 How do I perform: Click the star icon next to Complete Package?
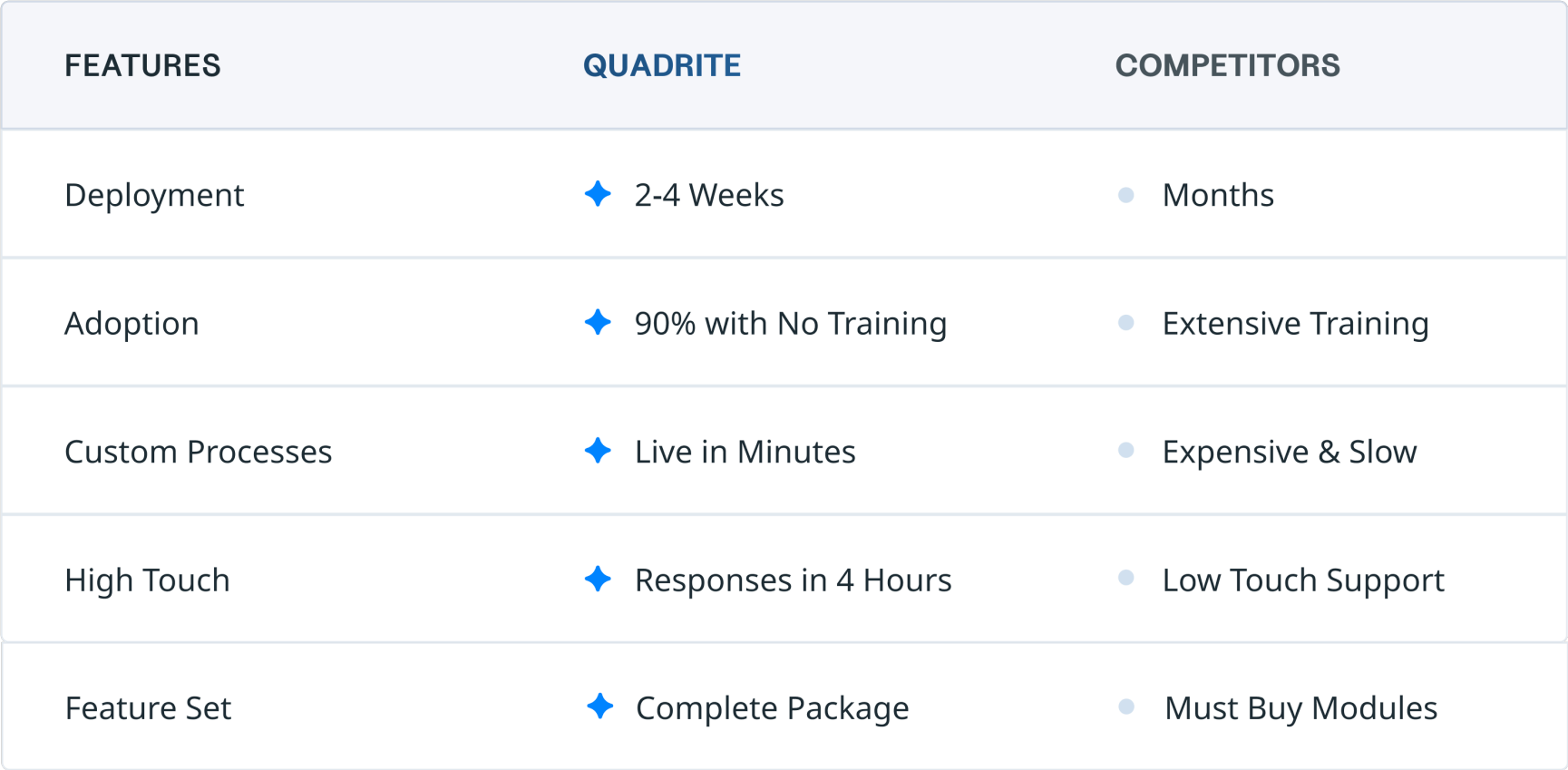[599, 706]
